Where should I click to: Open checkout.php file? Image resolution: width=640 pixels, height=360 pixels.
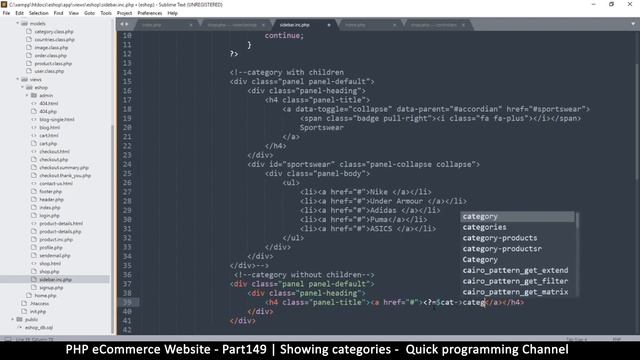click(x=53, y=160)
